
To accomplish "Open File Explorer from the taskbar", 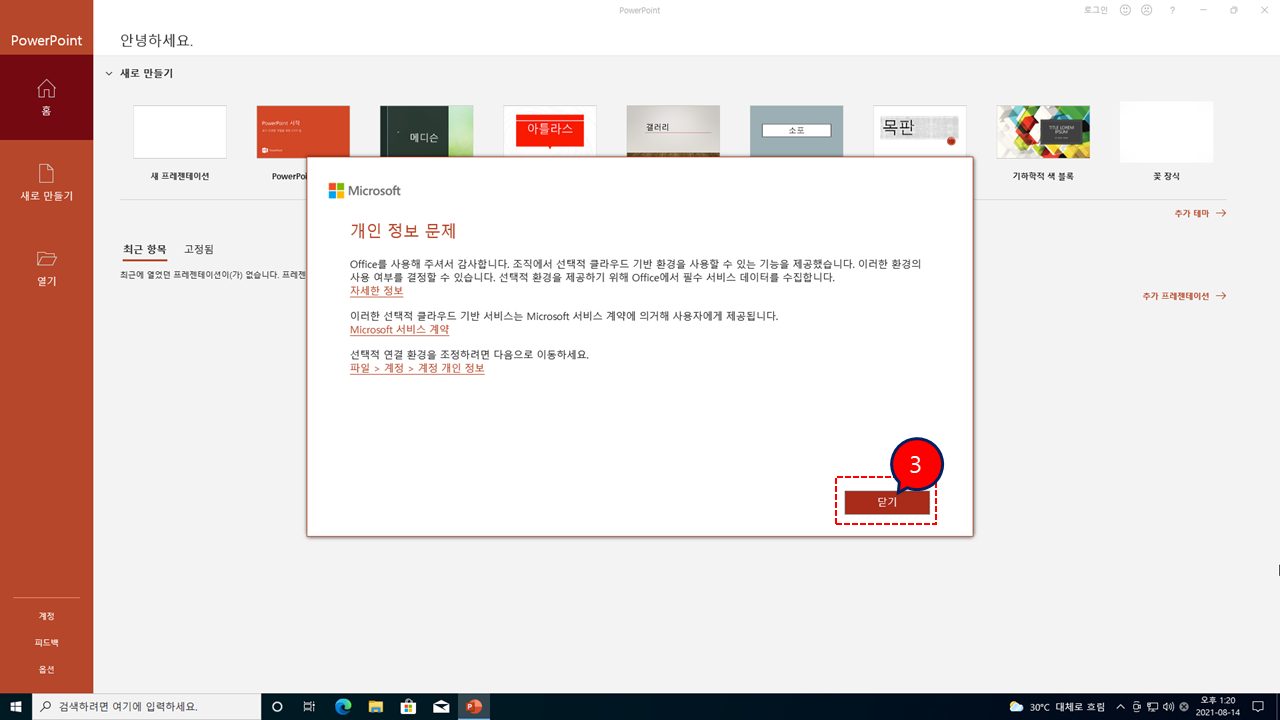I will tap(376, 706).
